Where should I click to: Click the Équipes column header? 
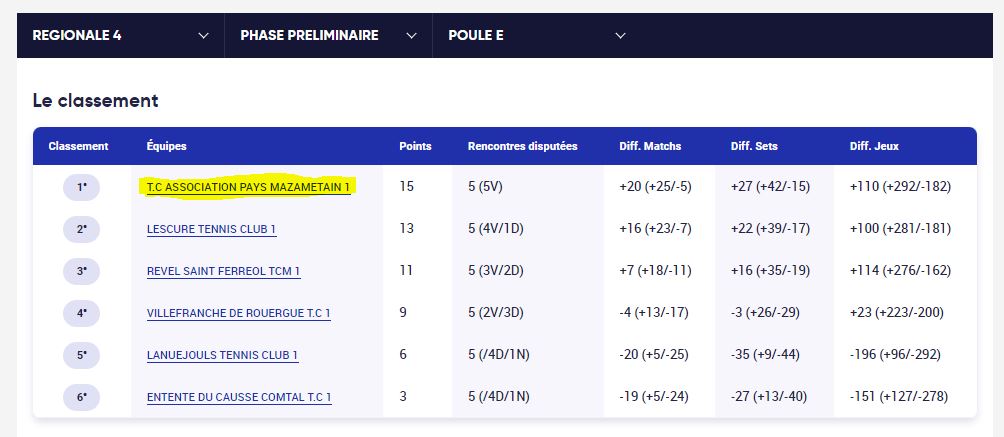pos(166,146)
